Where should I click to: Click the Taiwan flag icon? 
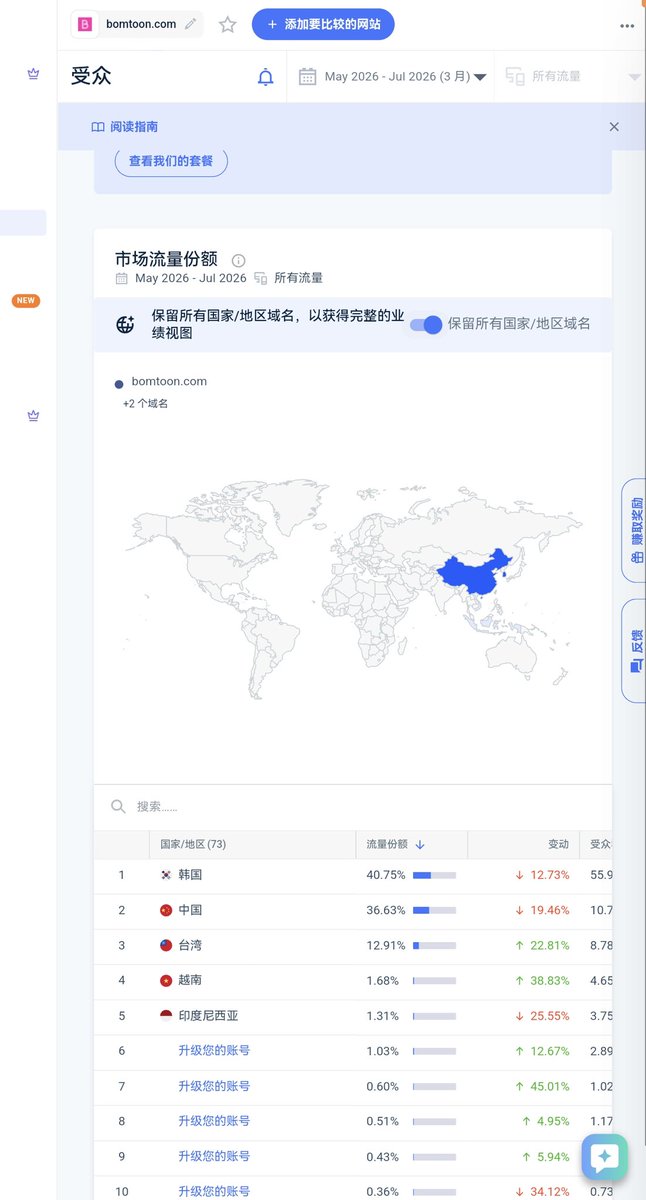click(x=166, y=945)
